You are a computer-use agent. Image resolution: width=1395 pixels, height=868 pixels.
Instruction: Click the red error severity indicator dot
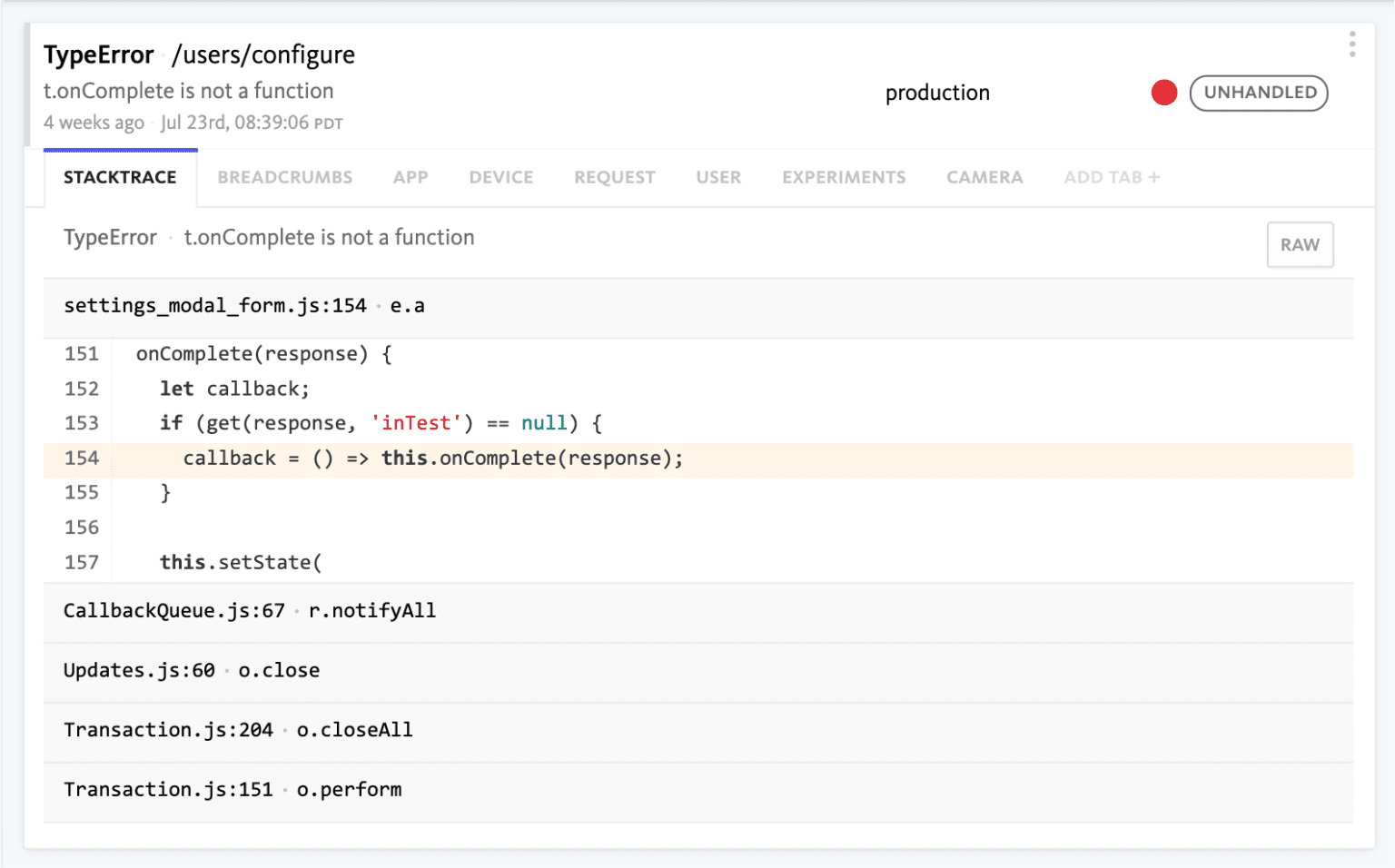pyautogui.click(x=1163, y=93)
